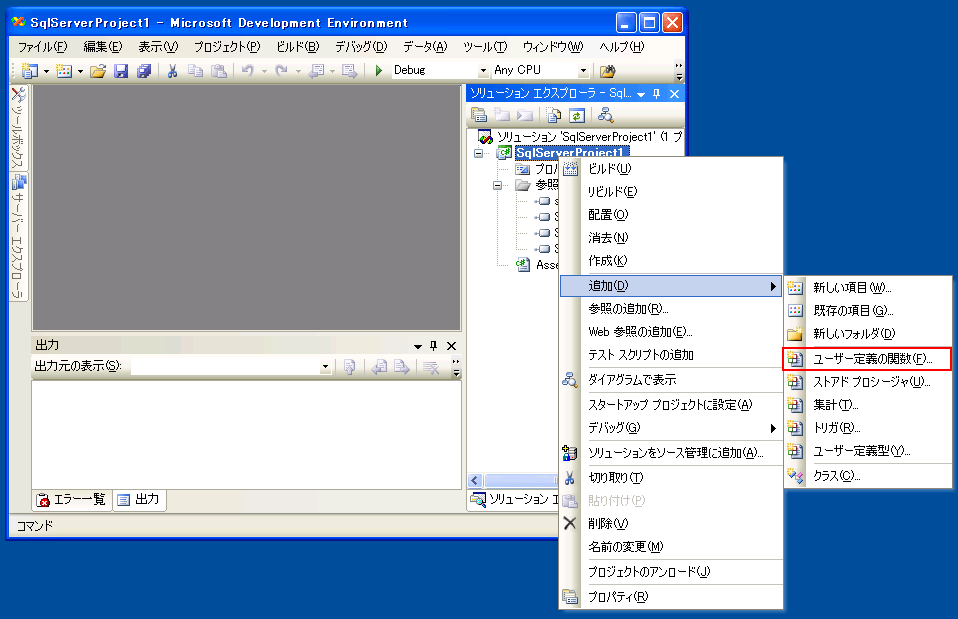Open Output panel window position dropdown arrow

(418, 346)
